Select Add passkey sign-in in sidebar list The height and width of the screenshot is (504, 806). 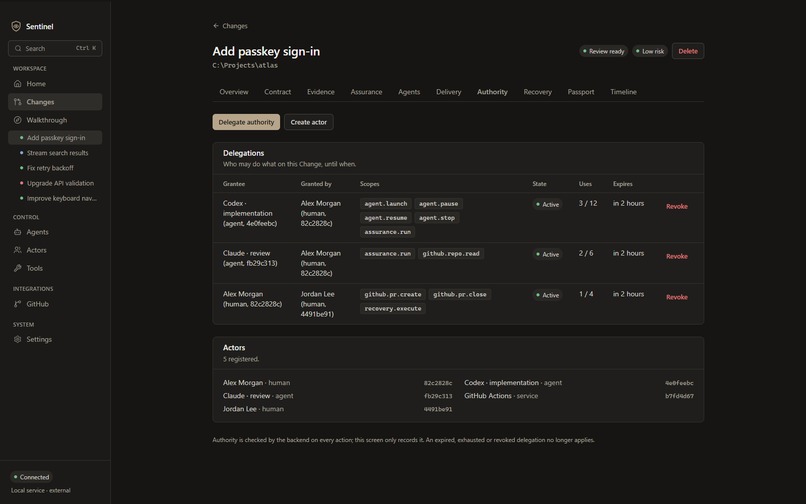pos(55,138)
